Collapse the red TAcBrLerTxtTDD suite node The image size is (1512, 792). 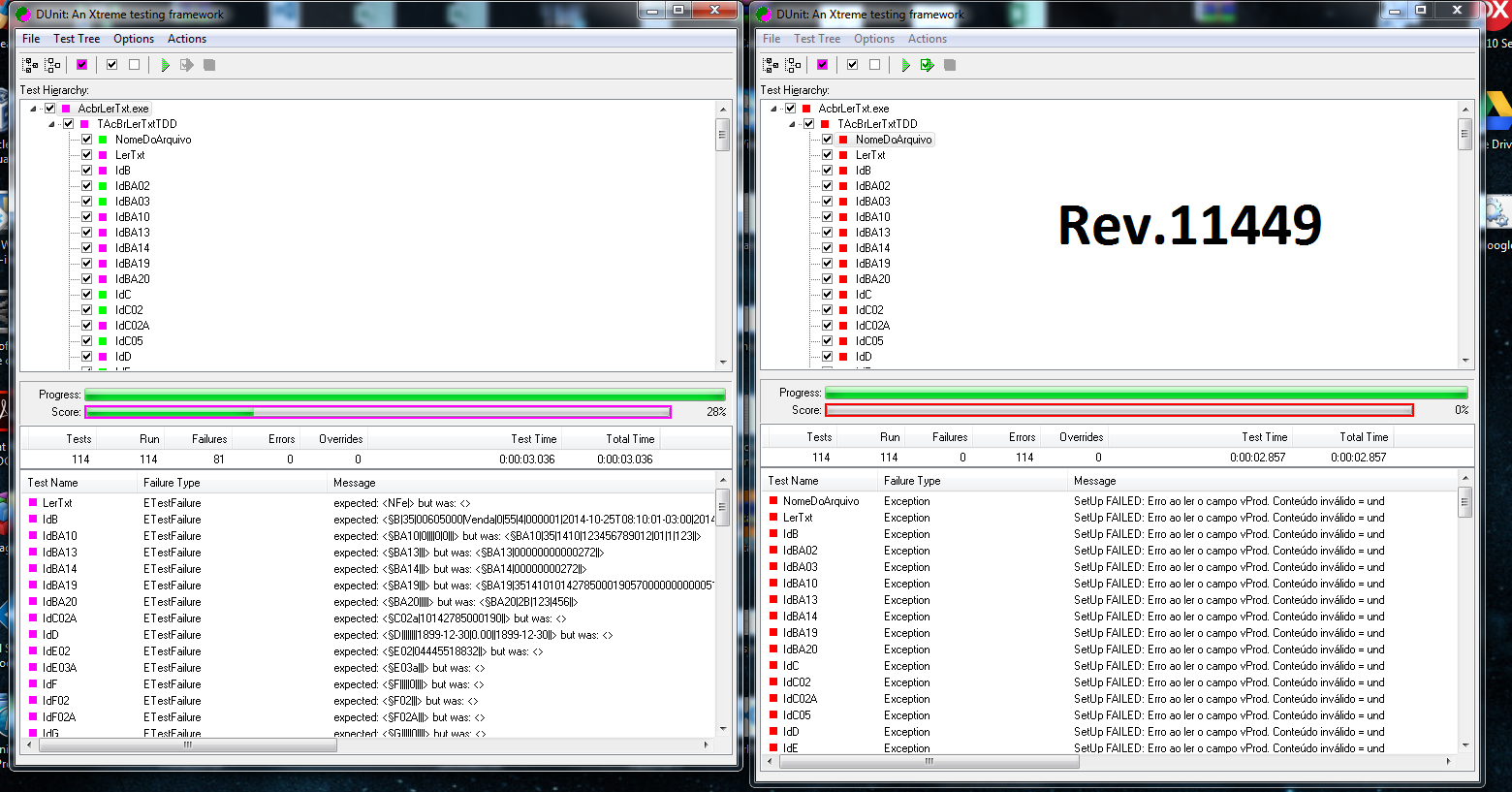[793, 124]
